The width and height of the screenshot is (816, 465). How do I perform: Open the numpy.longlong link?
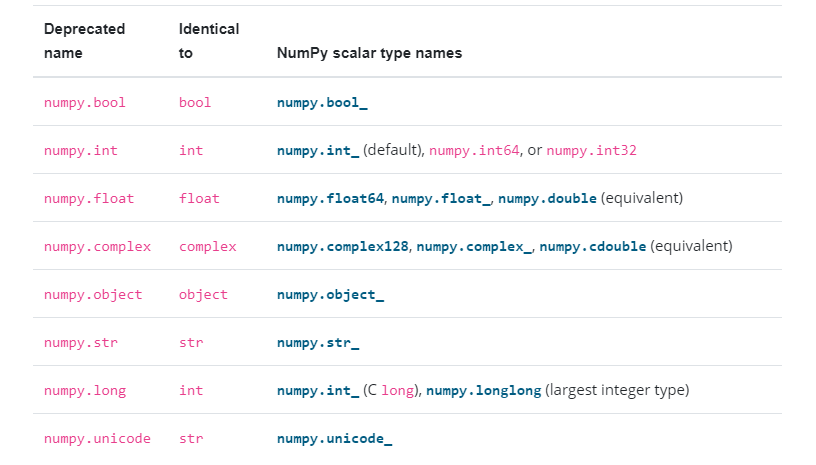(483, 391)
